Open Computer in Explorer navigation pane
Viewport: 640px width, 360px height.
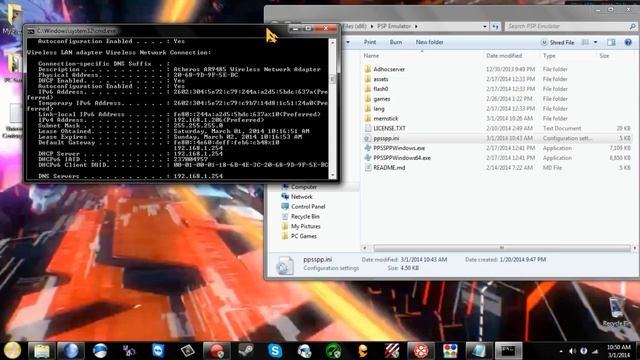point(304,187)
